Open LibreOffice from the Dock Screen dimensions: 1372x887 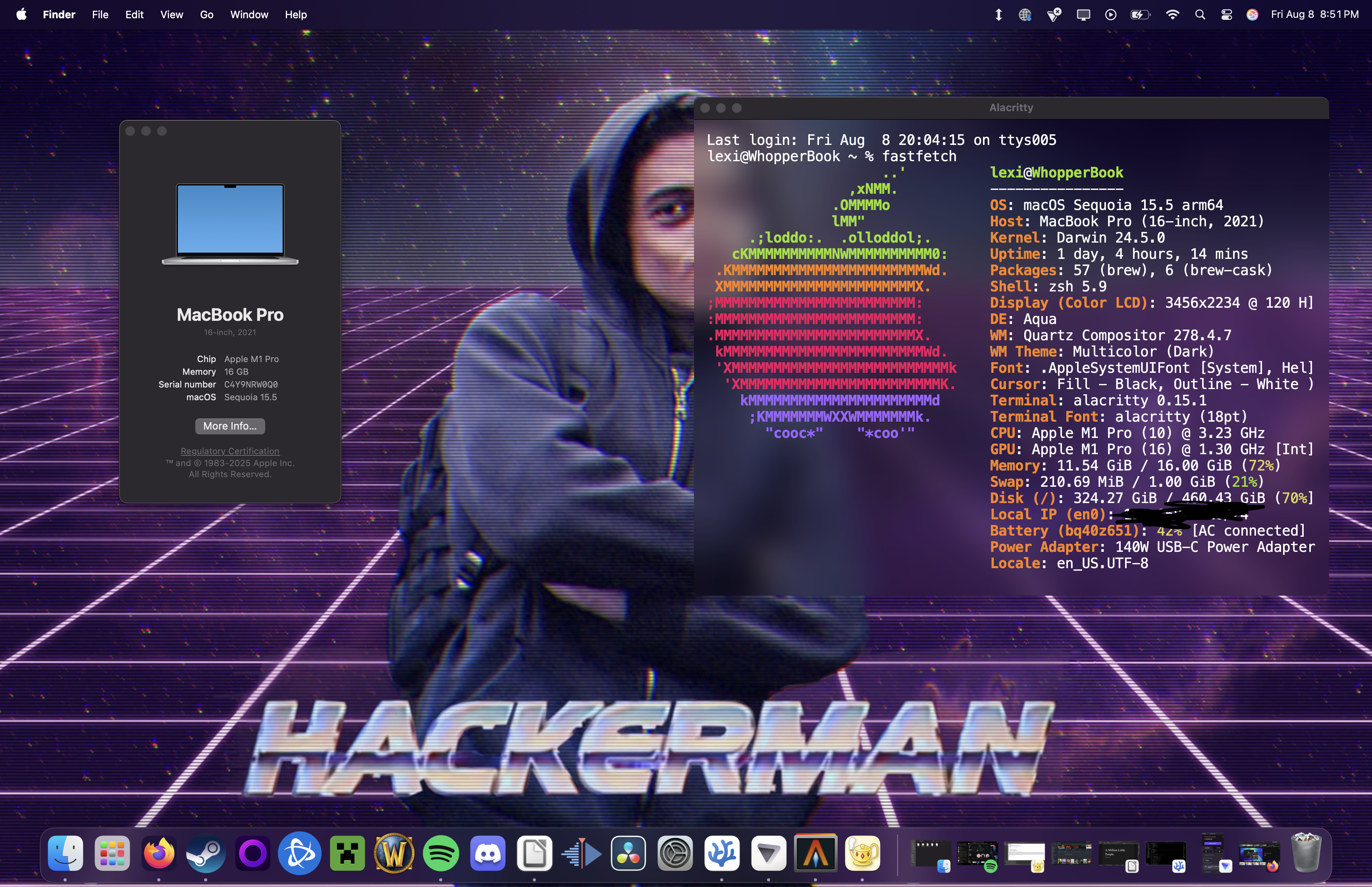click(x=534, y=853)
